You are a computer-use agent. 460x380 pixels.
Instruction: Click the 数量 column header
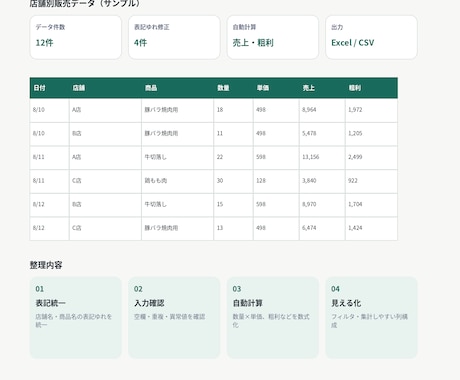[x=233, y=88]
